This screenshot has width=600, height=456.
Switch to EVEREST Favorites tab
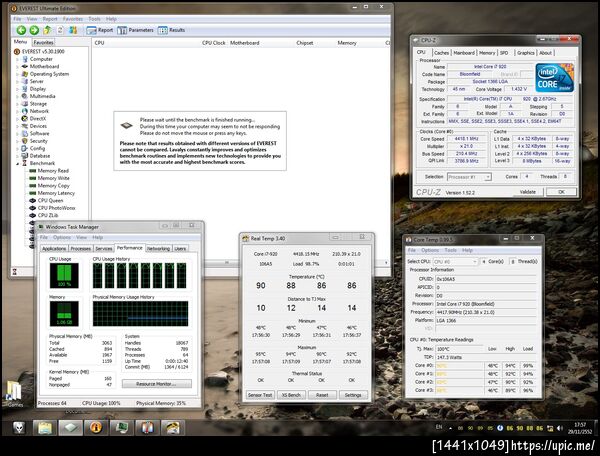(43, 42)
